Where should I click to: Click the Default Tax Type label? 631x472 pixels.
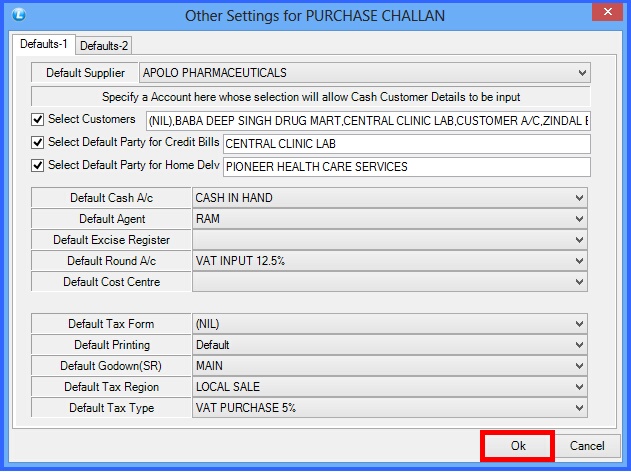point(111,408)
